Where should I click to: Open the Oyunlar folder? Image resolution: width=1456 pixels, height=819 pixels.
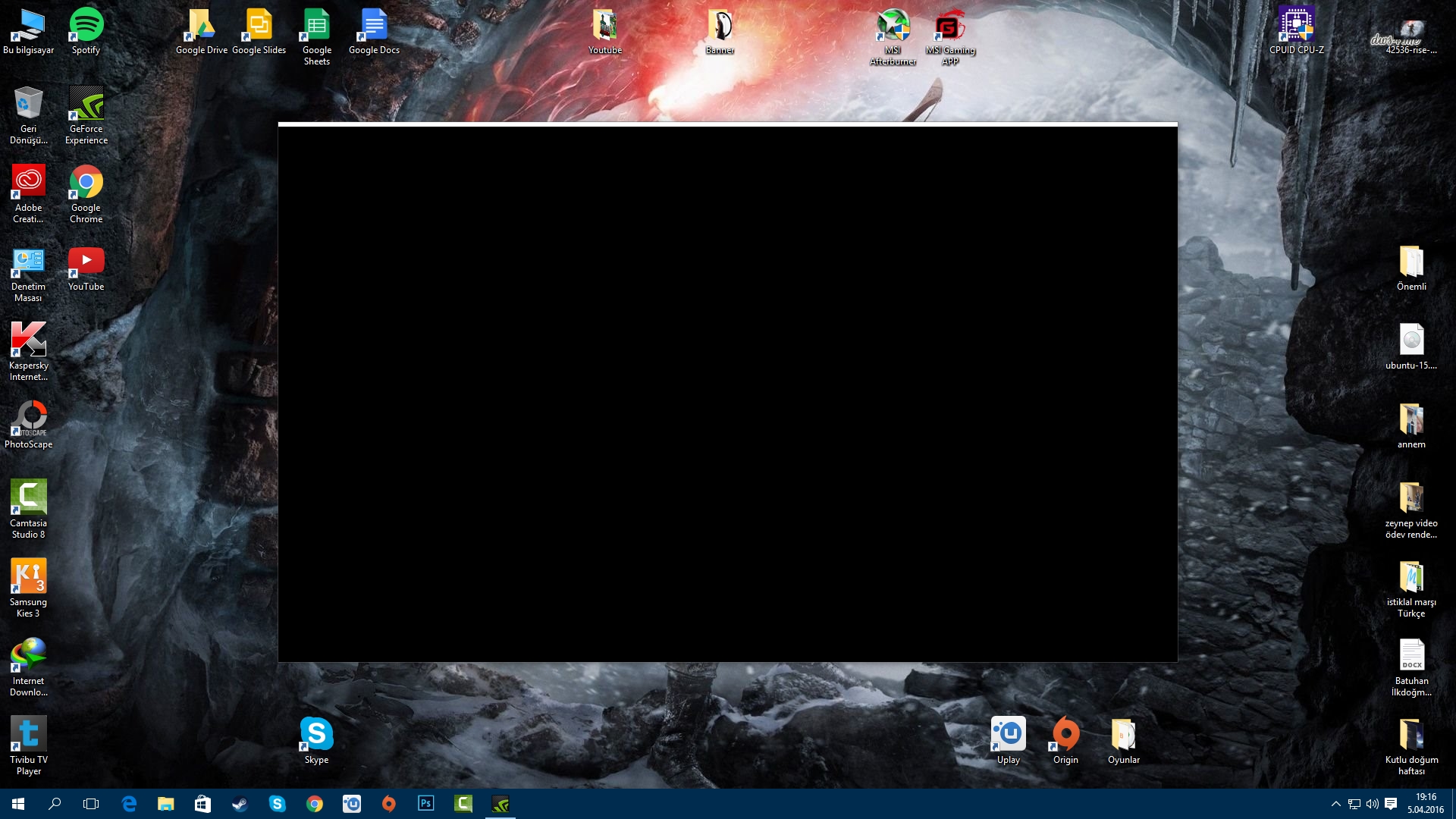click(x=1124, y=741)
